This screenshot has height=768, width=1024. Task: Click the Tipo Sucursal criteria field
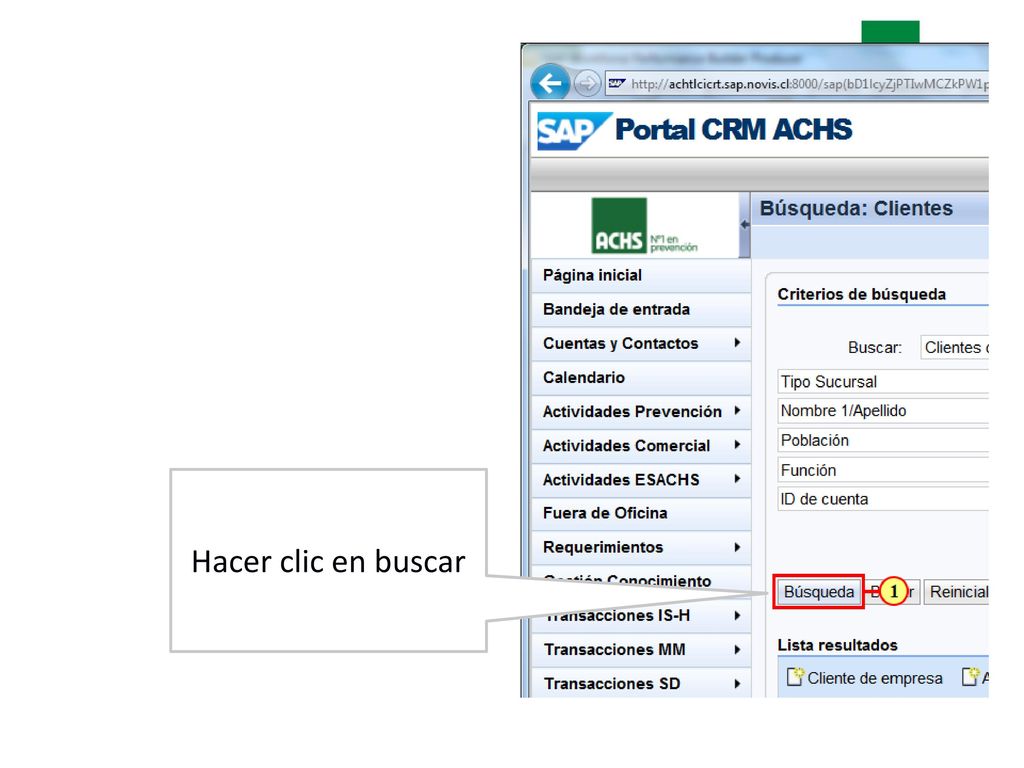coord(883,381)
